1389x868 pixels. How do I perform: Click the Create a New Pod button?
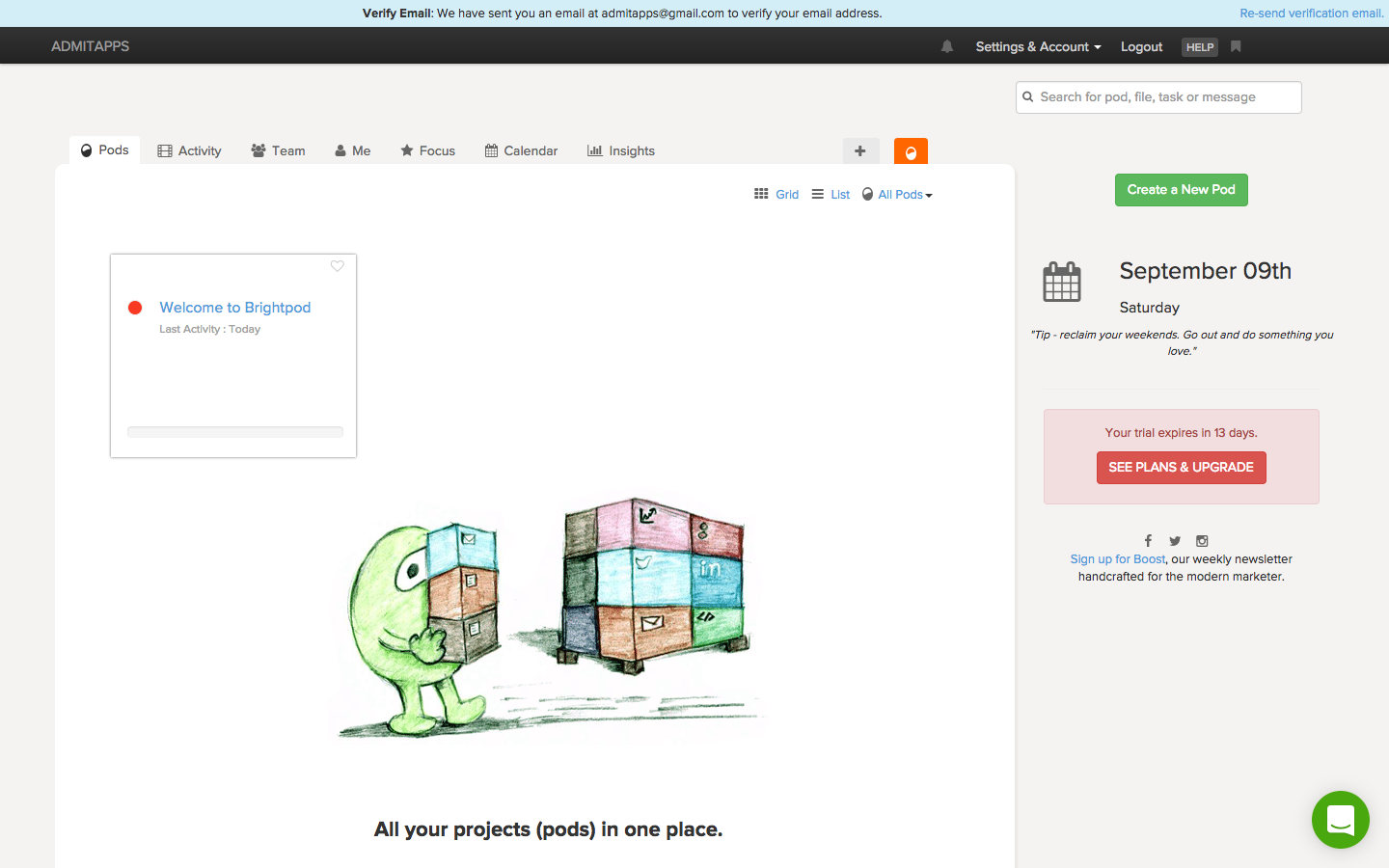(1181, 190)
